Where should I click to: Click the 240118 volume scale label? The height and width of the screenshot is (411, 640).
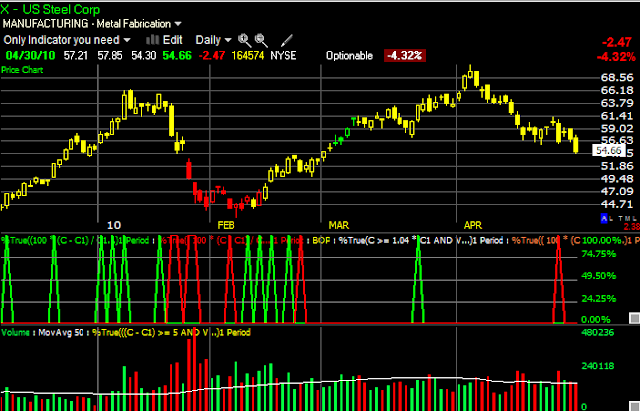tap(598, 366)
